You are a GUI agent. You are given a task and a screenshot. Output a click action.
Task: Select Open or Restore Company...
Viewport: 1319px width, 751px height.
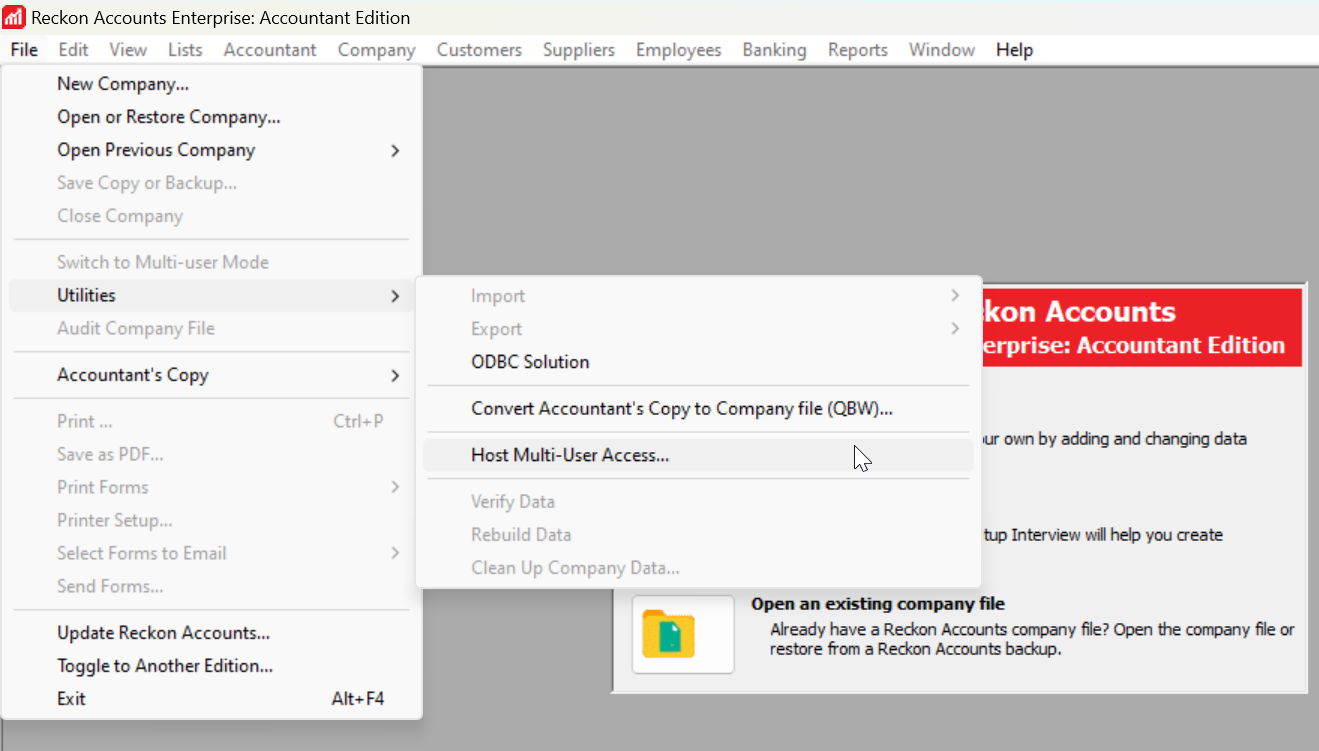pyautogui.click(x=211, y=117)
